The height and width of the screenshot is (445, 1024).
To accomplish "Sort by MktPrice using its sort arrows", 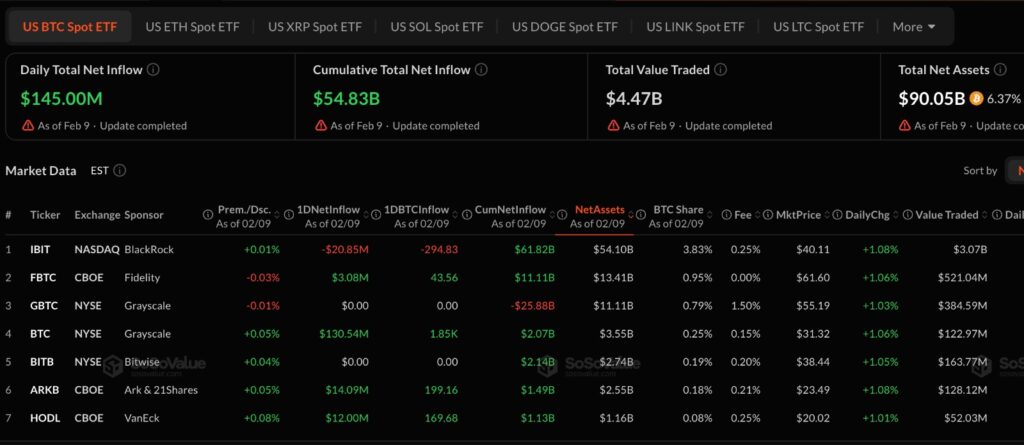I will point(827,215).
